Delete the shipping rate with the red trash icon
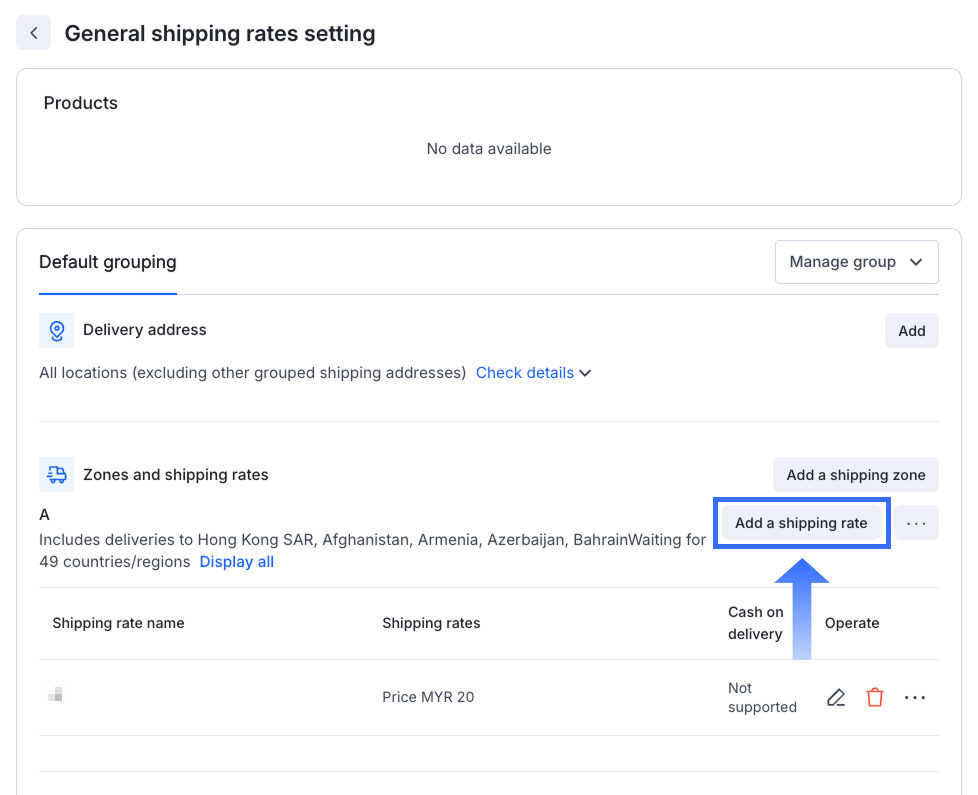 [875, 698]
